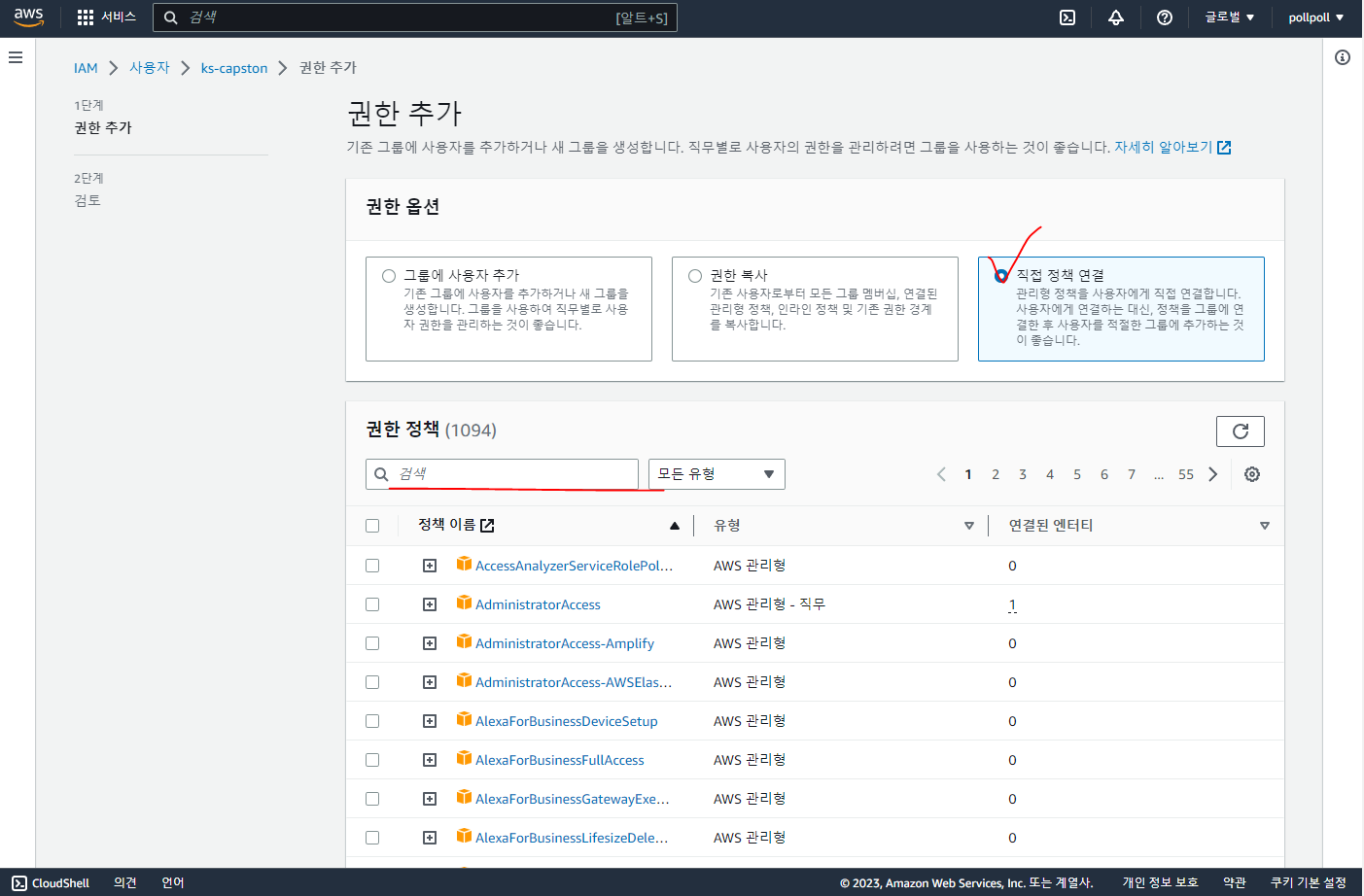Select the 권한 복사 radio option
Image resolution: width=1364 pixels, height=896 pixels.
click(x=695, y=276)
